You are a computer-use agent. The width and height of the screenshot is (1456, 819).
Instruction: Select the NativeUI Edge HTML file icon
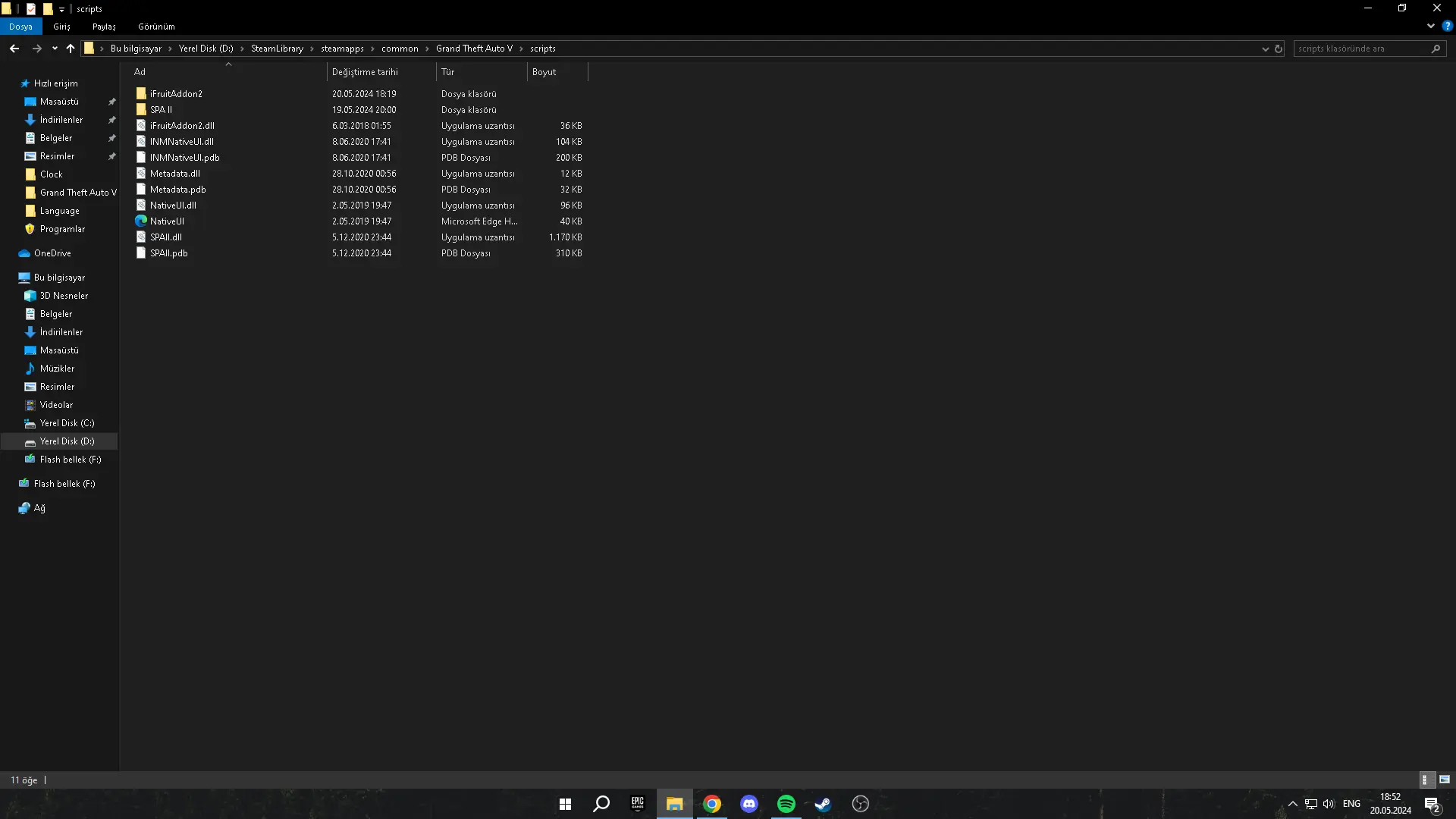(x=141, y=221)
